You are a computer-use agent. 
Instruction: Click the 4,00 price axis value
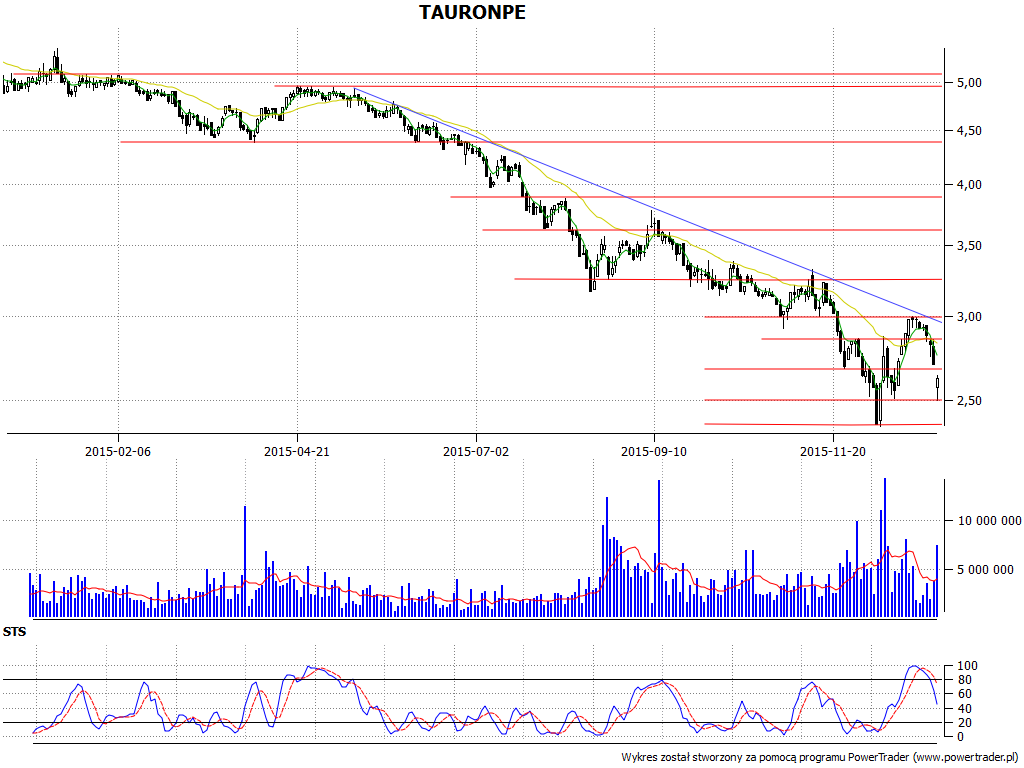969,185
